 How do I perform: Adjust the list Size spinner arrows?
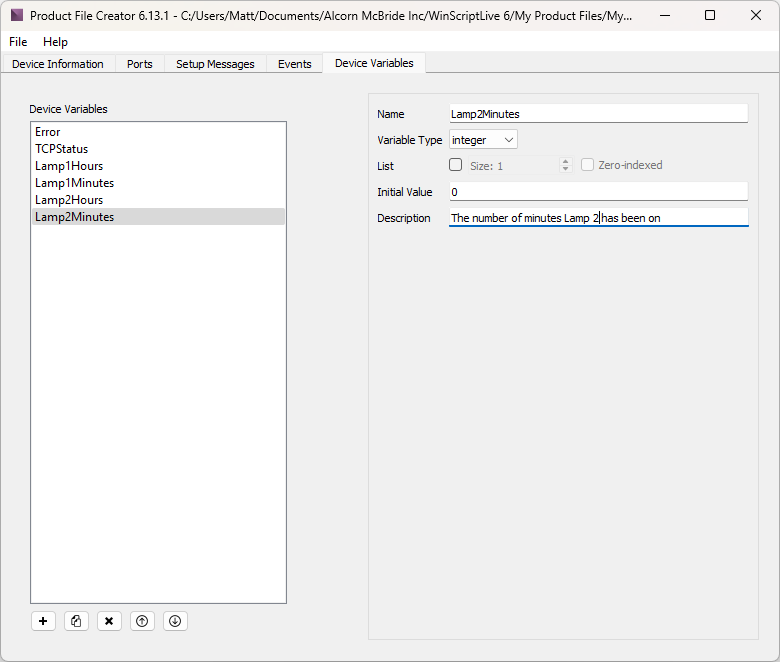coord(565,165)
